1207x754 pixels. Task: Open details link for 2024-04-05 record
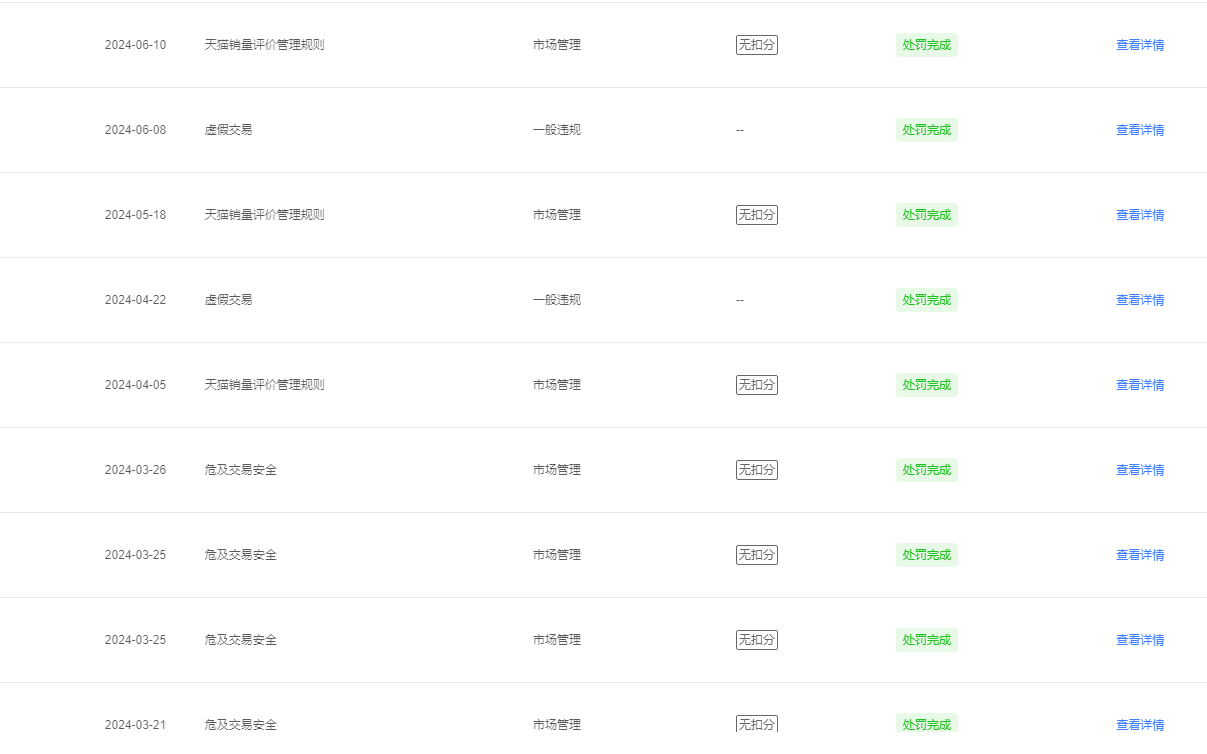[1140, 385]
